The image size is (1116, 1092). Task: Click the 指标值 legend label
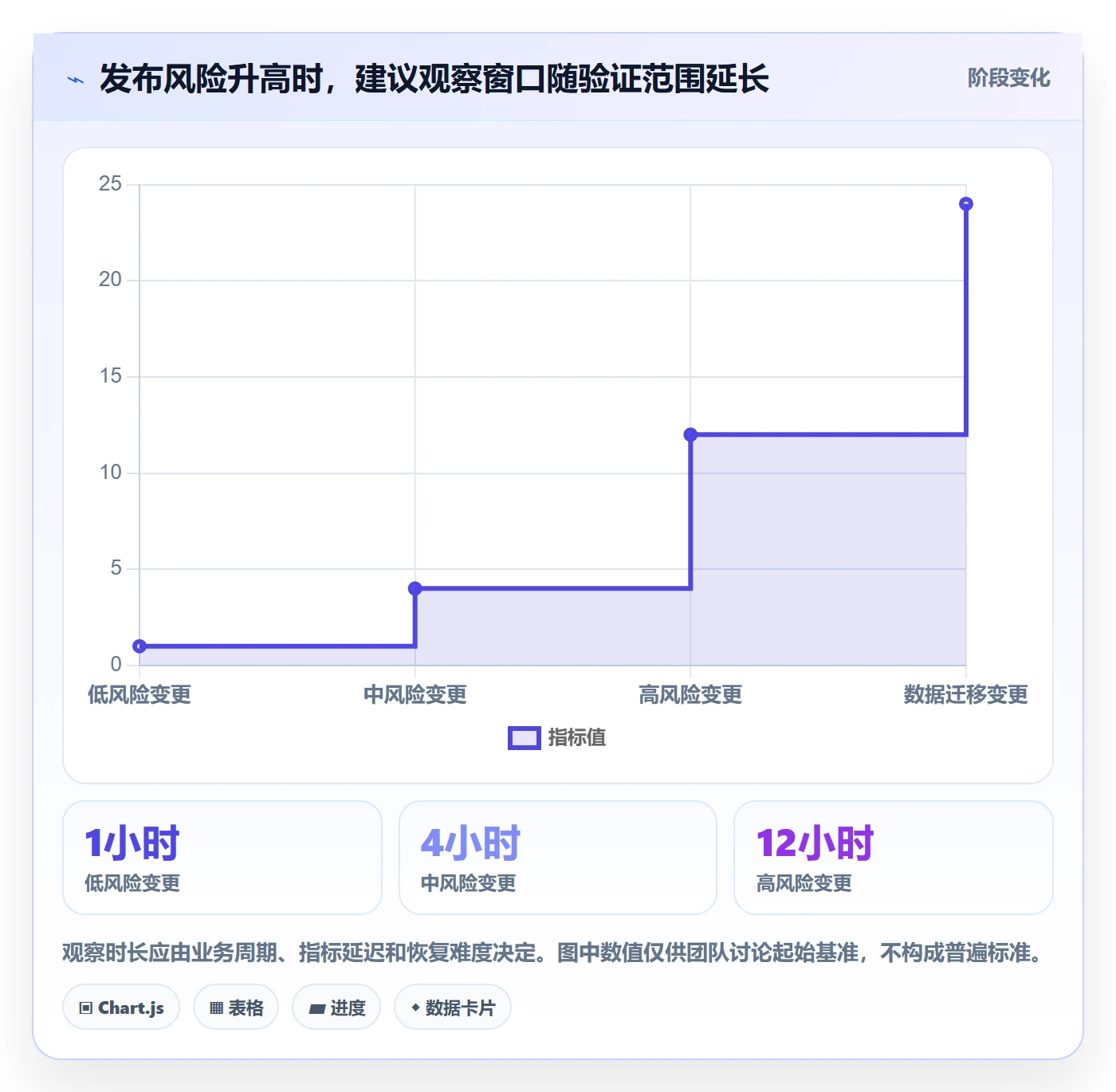[x=577, y=738]
